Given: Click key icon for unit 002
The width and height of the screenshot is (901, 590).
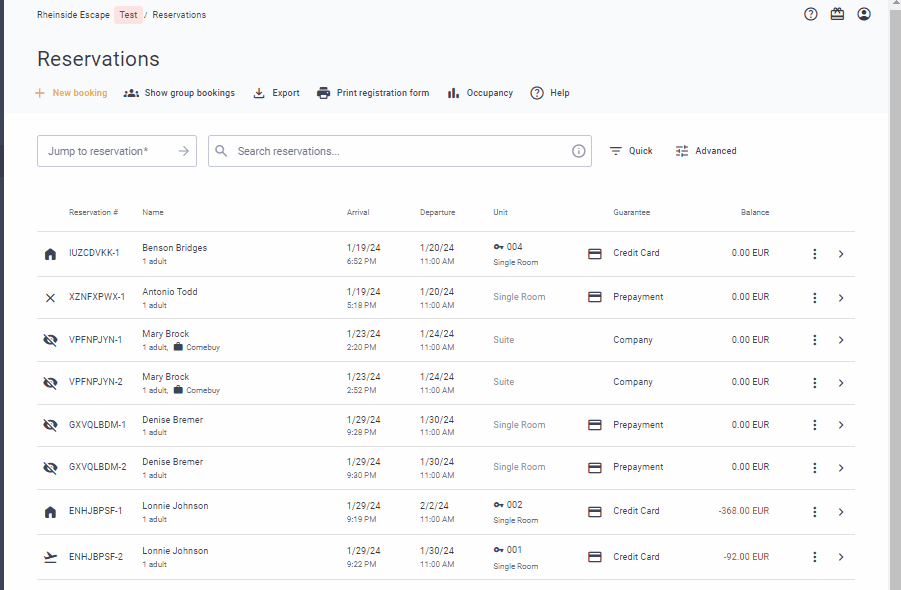Looking at the screenshot, I should point(498,505).
